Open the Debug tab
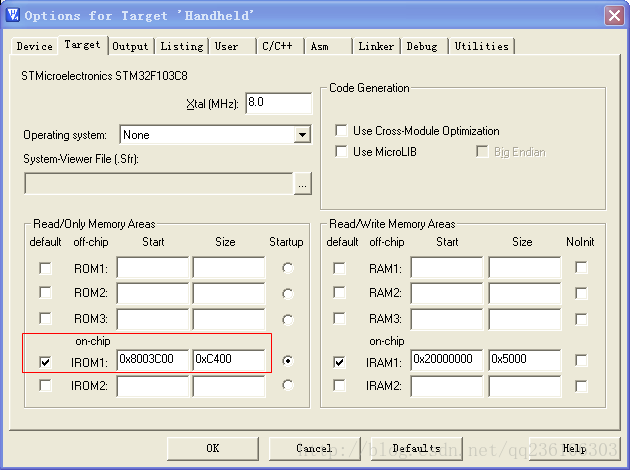This screenshot has height=470, width=630. [x=421, y=46]
